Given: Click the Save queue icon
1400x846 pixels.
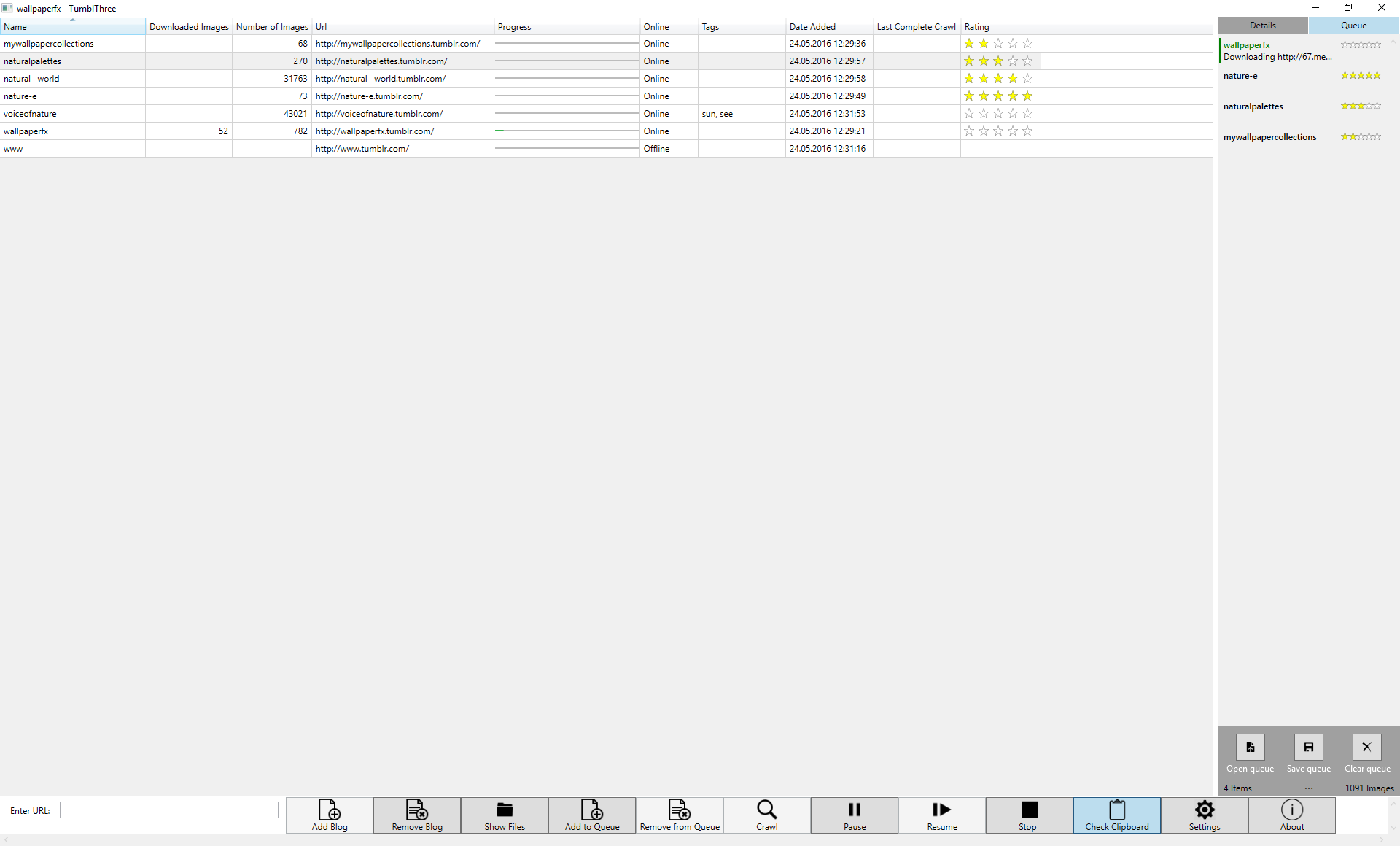Looking at the screenshot, I should [x=1309, y=747].
